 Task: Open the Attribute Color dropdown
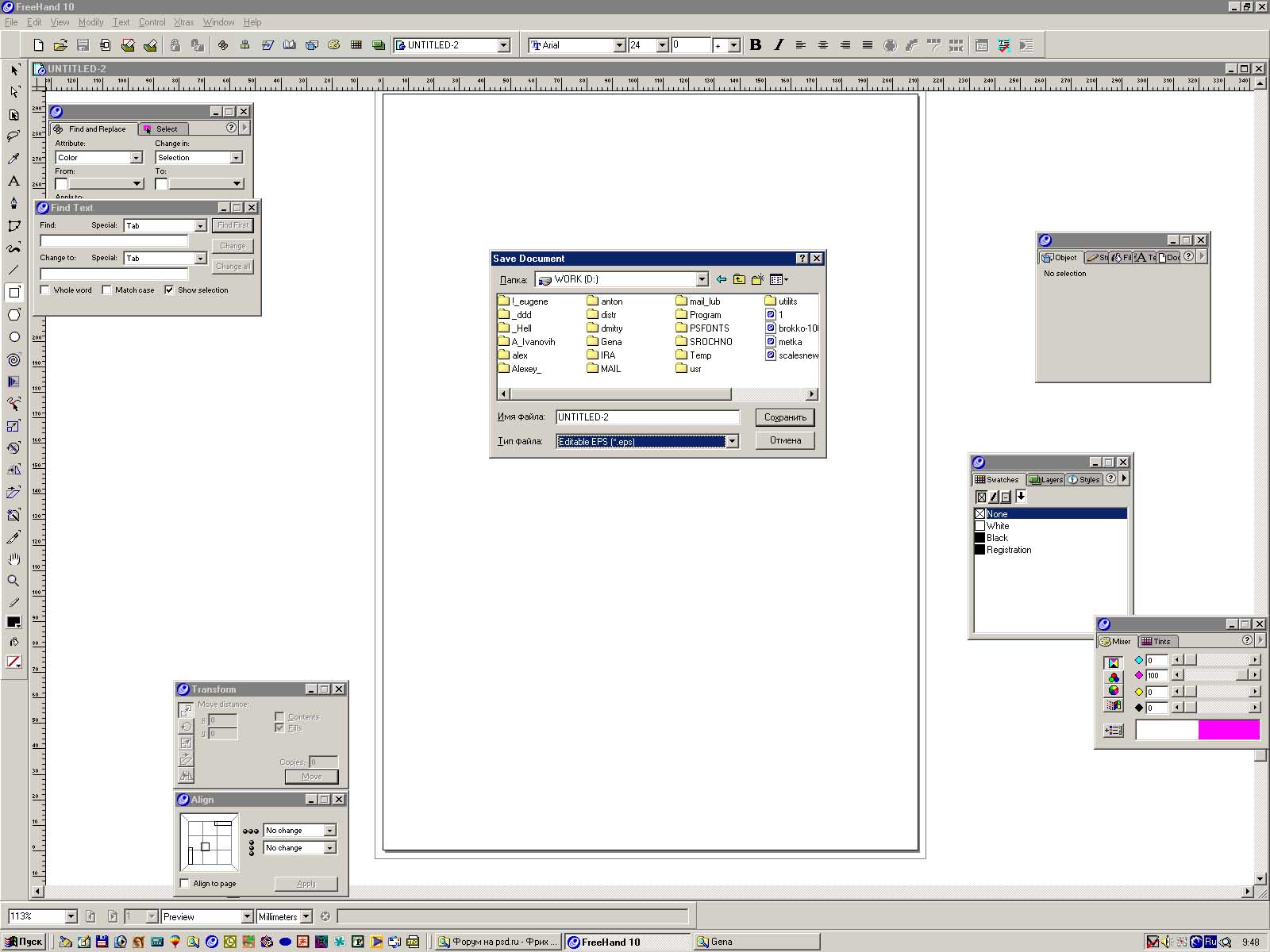pyautogui.click(x=136, y=158)
